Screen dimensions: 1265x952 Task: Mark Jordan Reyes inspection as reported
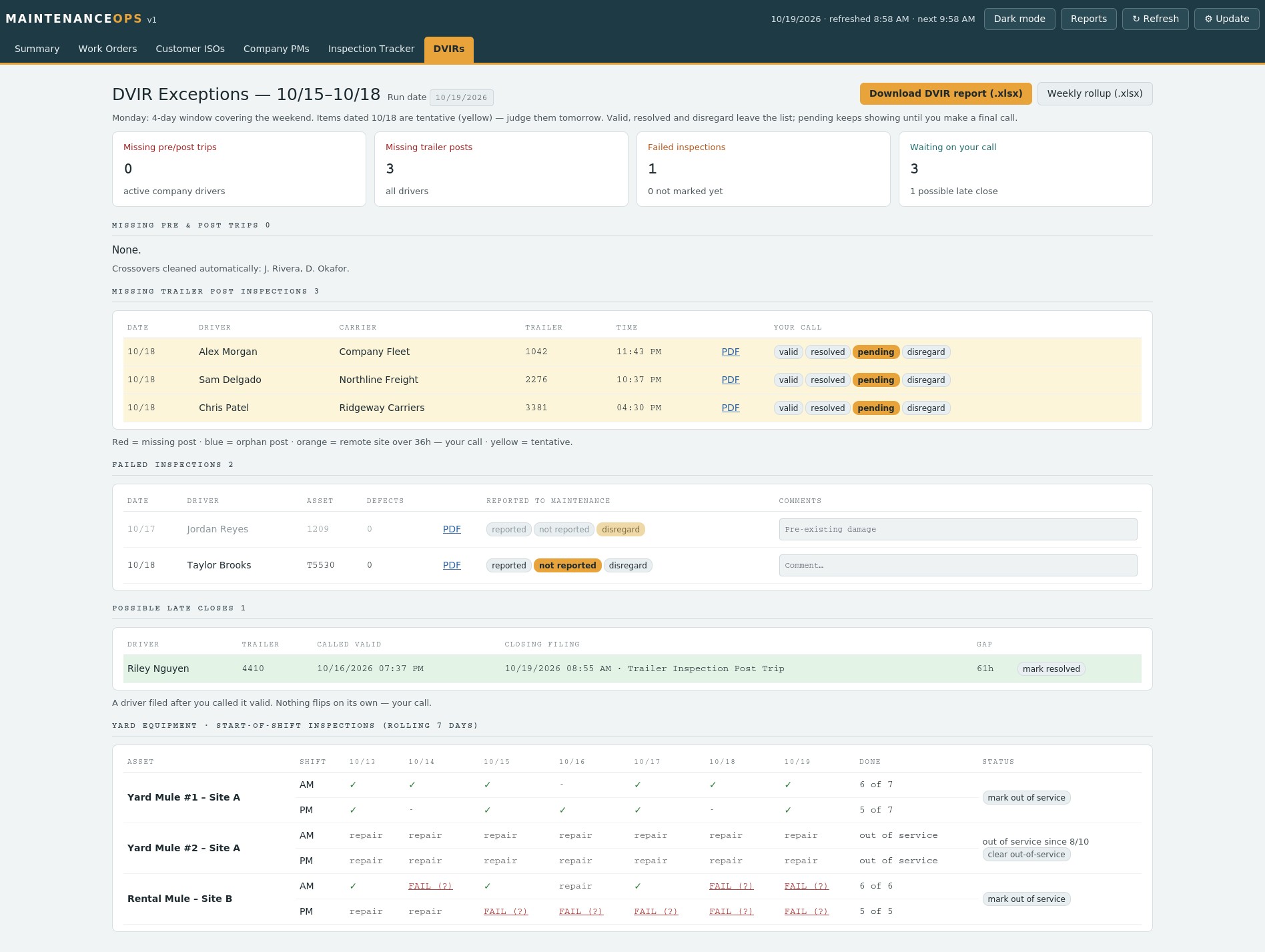pos(508,530)
